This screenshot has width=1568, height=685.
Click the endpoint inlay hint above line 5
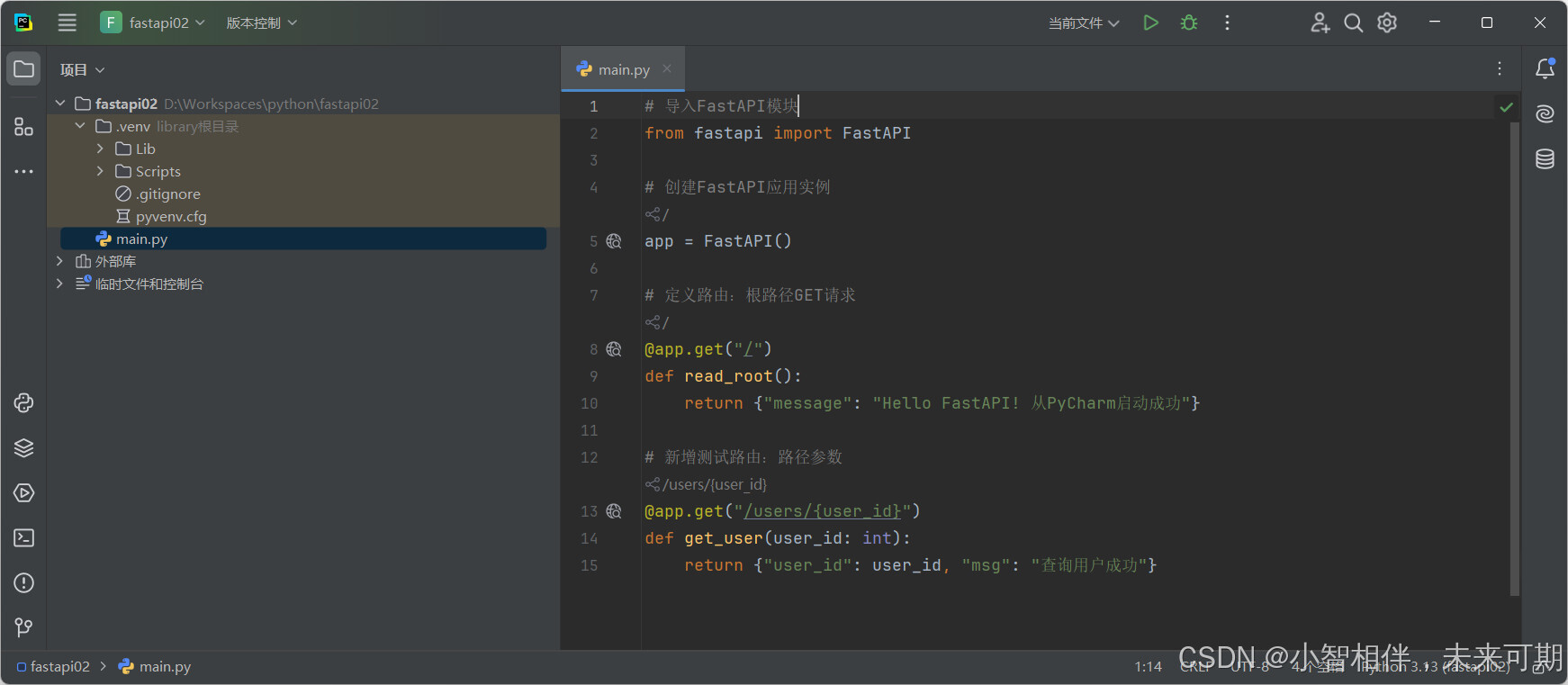pos(657,214)
